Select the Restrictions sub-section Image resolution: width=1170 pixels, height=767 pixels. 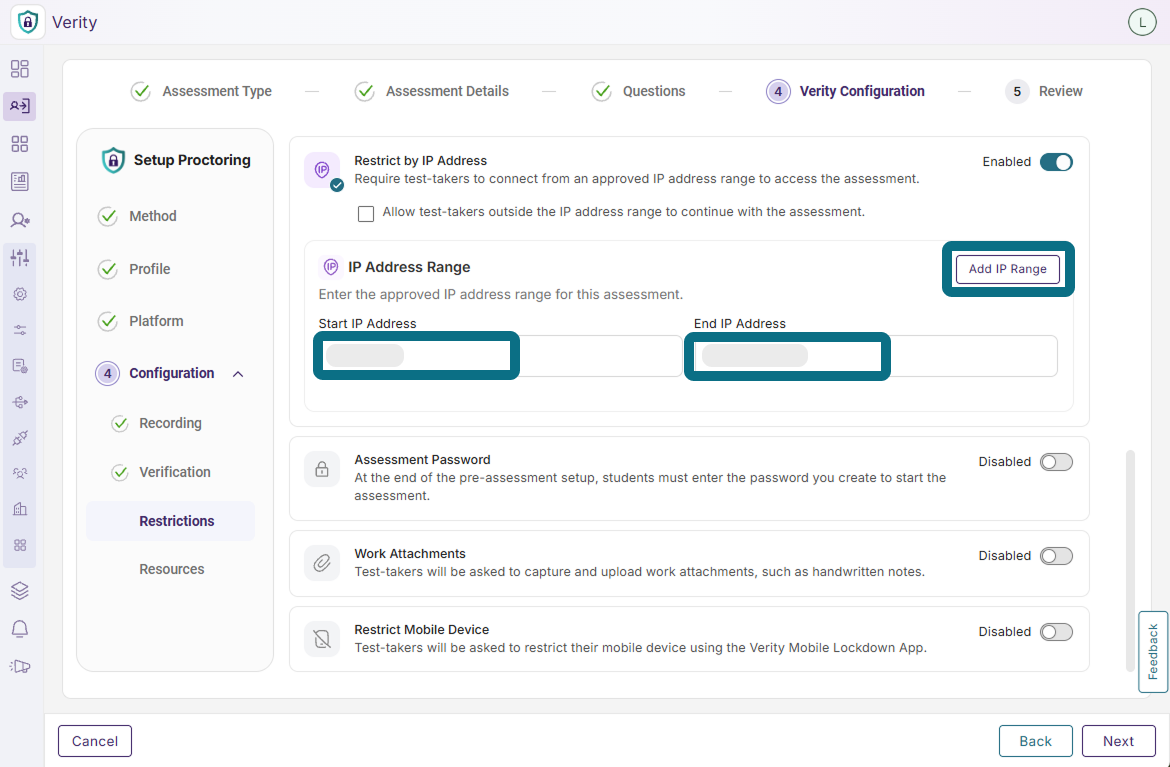[x=171, y=521]
